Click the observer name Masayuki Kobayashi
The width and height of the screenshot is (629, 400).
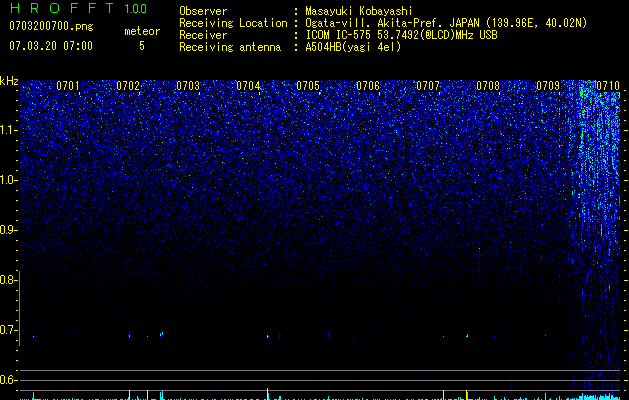pos(359,11)
